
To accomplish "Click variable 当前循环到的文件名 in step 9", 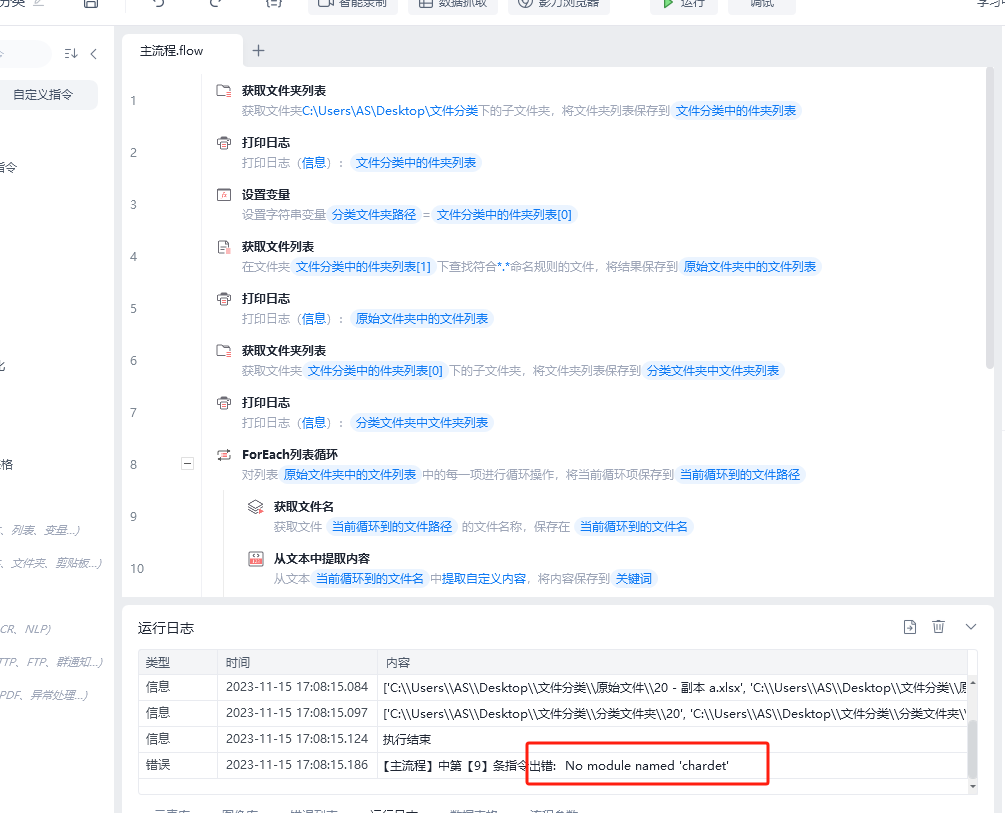I will [633, 526].
